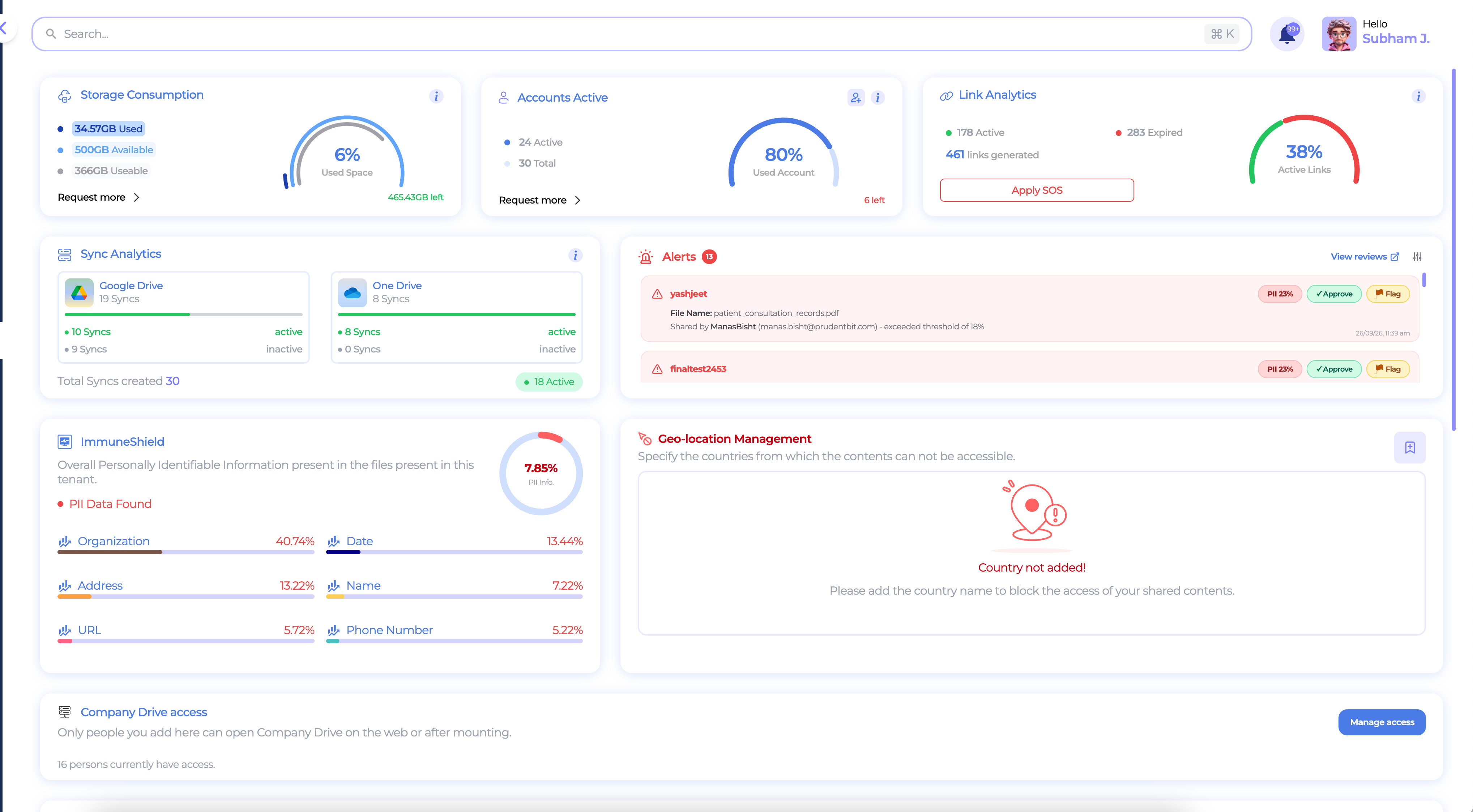Approve the yashjeet alert
The width and height of the screenshot is (1473, 812).
pyautogui.click(x=1334, y=294)
